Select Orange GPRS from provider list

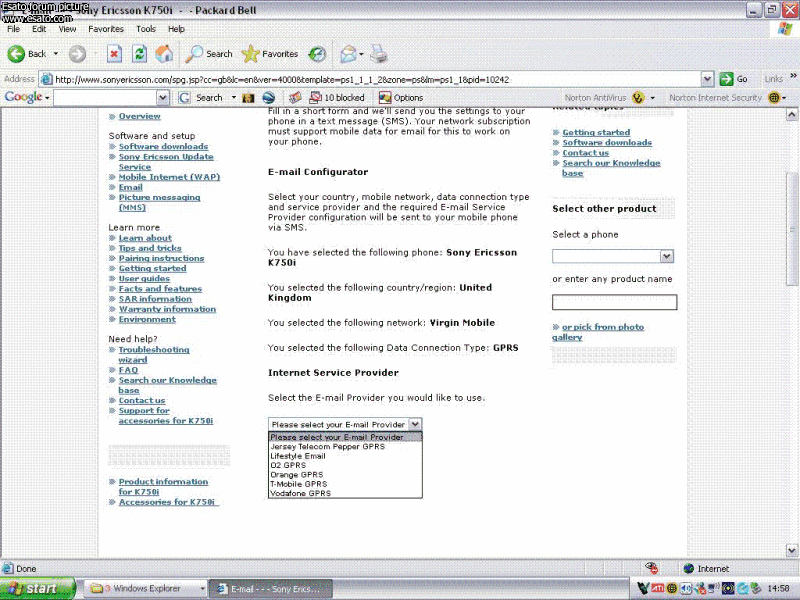coord(297,474)
